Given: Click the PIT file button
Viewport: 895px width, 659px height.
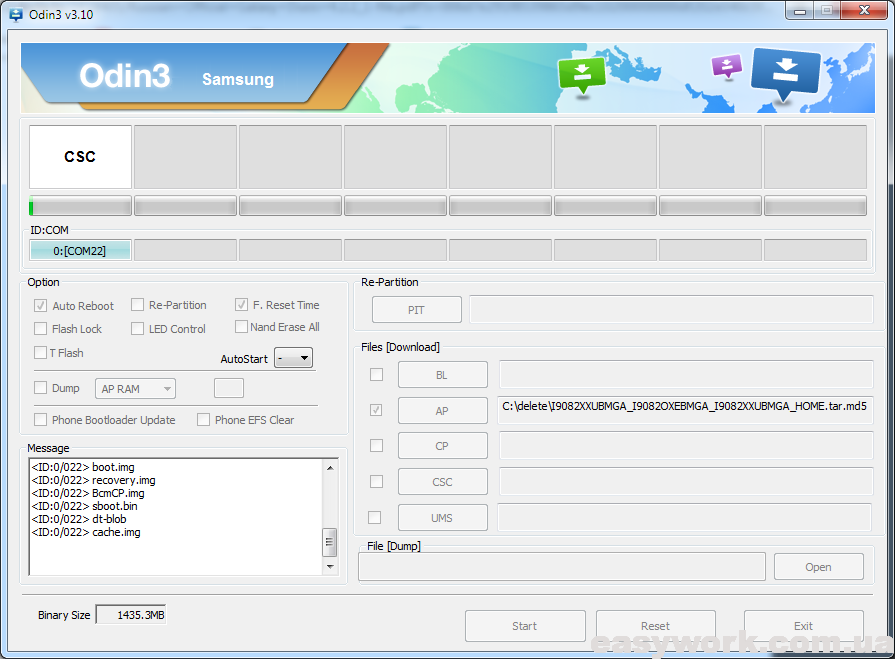Looking at the screenshot, I should (417, 310).
